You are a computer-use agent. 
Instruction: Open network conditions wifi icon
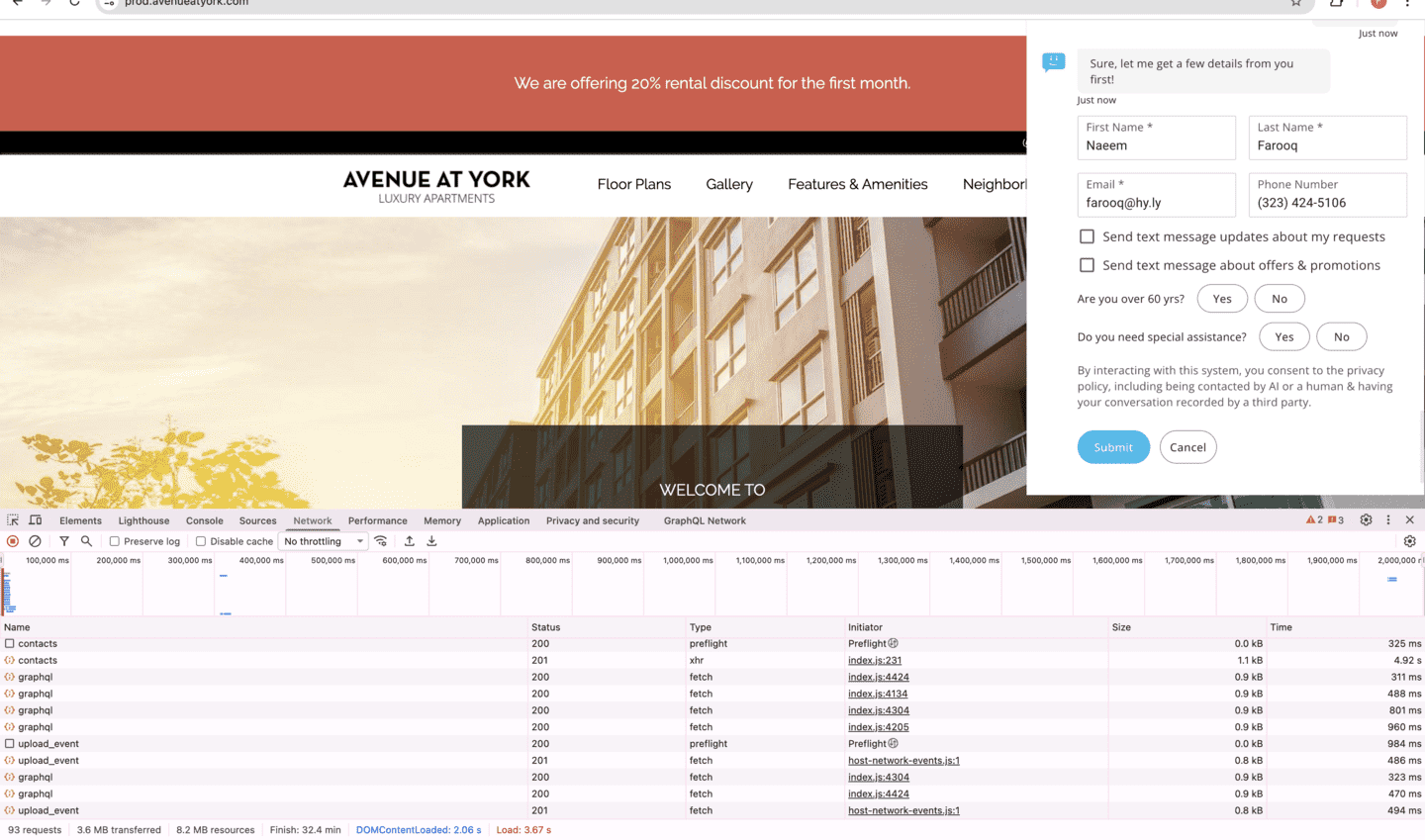pos(381,541)
